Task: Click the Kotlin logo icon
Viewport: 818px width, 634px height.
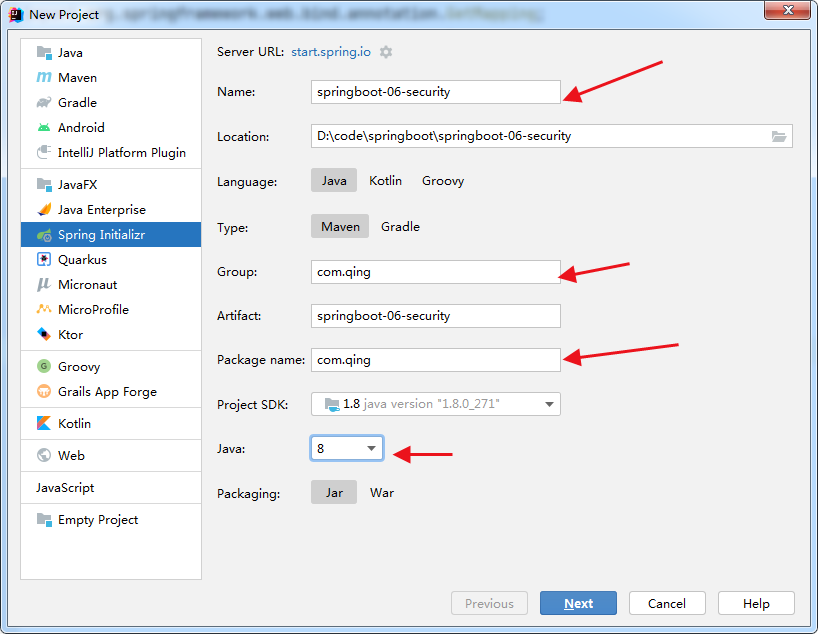Action: (44, 423)
